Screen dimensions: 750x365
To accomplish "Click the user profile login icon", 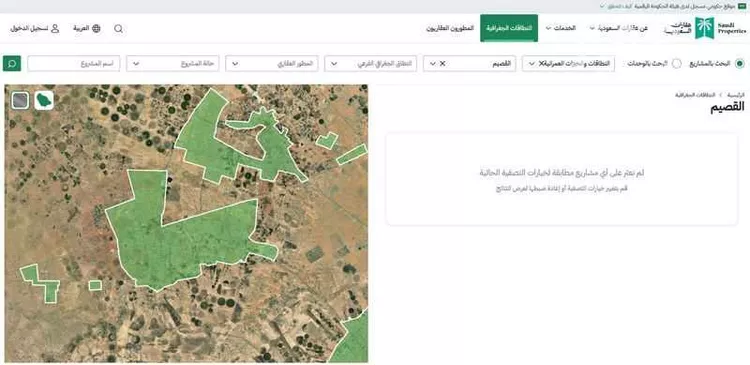I will point(55,29).
